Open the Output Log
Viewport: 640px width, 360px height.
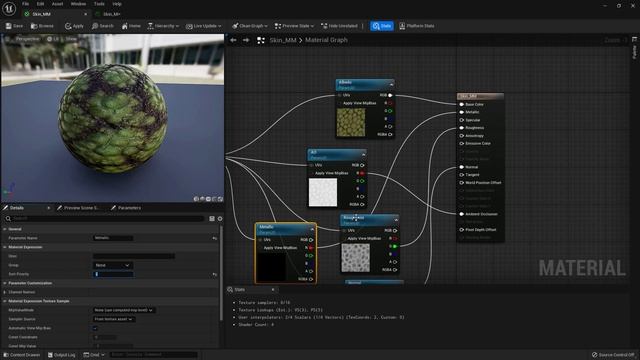point(62,355)
